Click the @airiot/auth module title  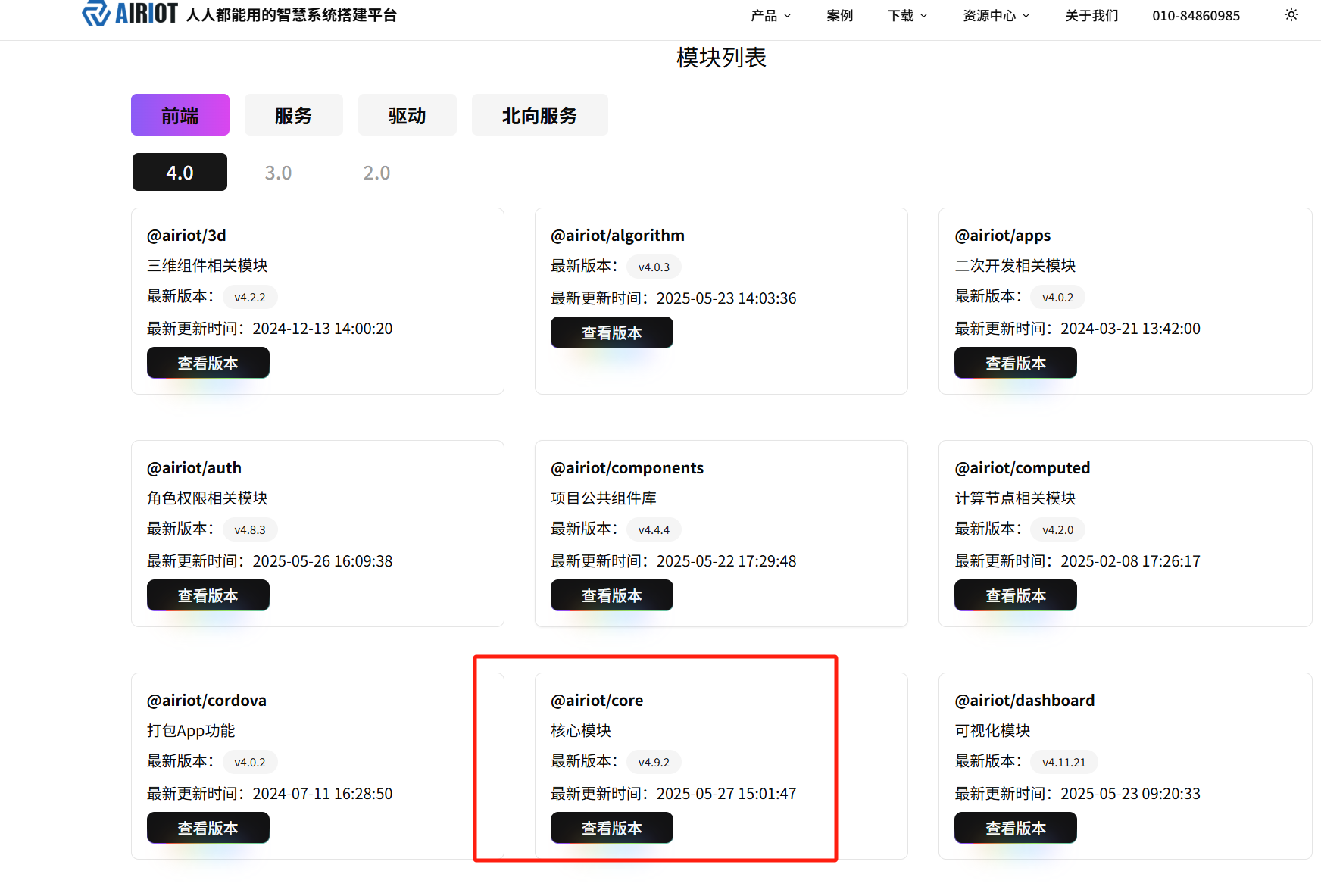click(x=194, y=468)
